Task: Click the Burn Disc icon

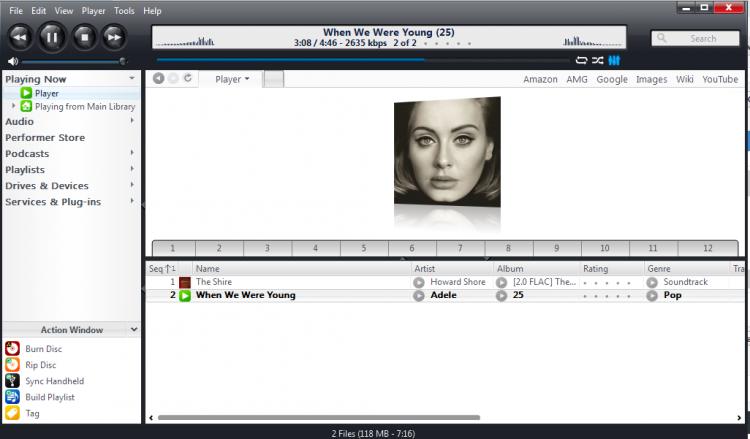Action: (x=12, y=348)
